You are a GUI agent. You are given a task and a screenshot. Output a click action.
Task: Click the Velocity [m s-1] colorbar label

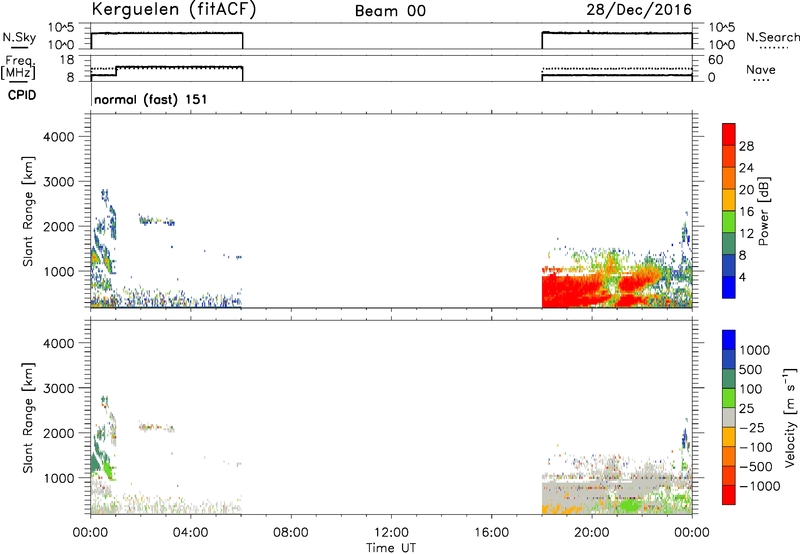(790, 417)
